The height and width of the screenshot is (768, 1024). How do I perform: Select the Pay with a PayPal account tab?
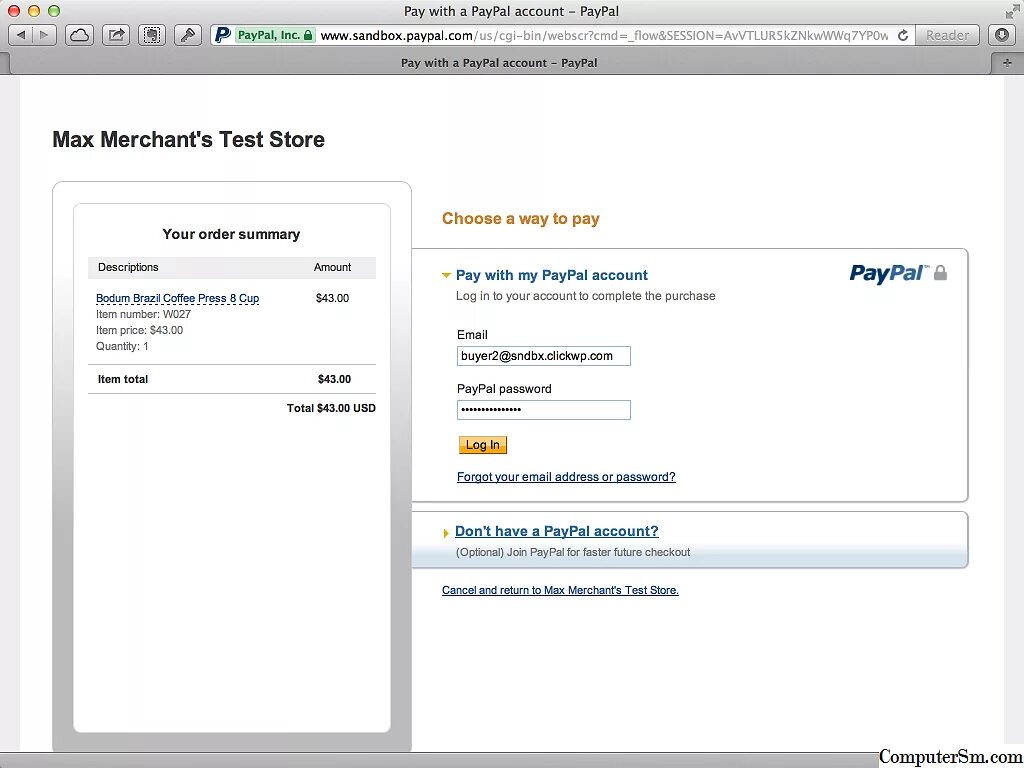[499, 63]
